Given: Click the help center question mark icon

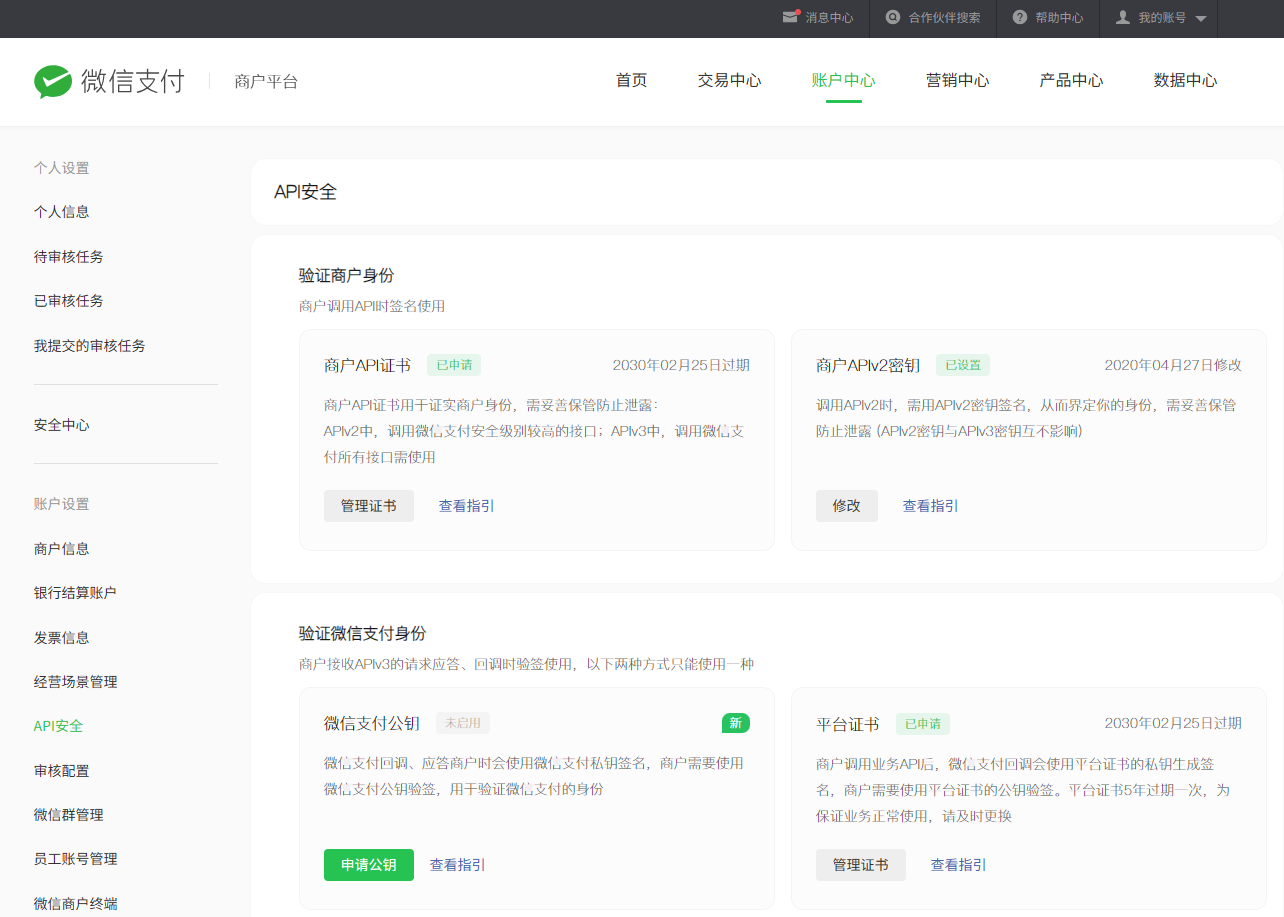Looking at the screenshot, I should click(1020, 17).
